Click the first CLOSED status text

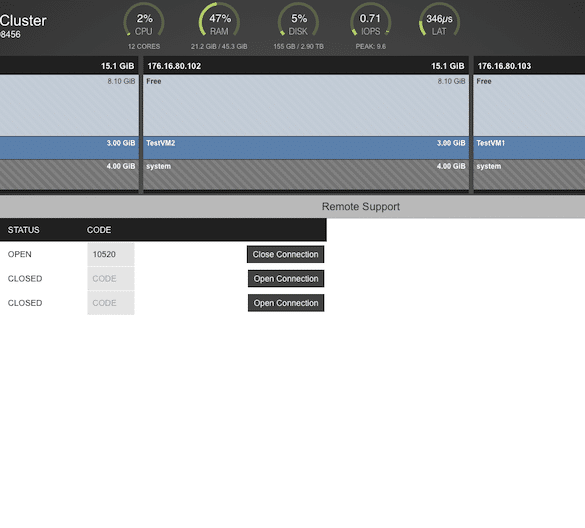coord(25,279)
